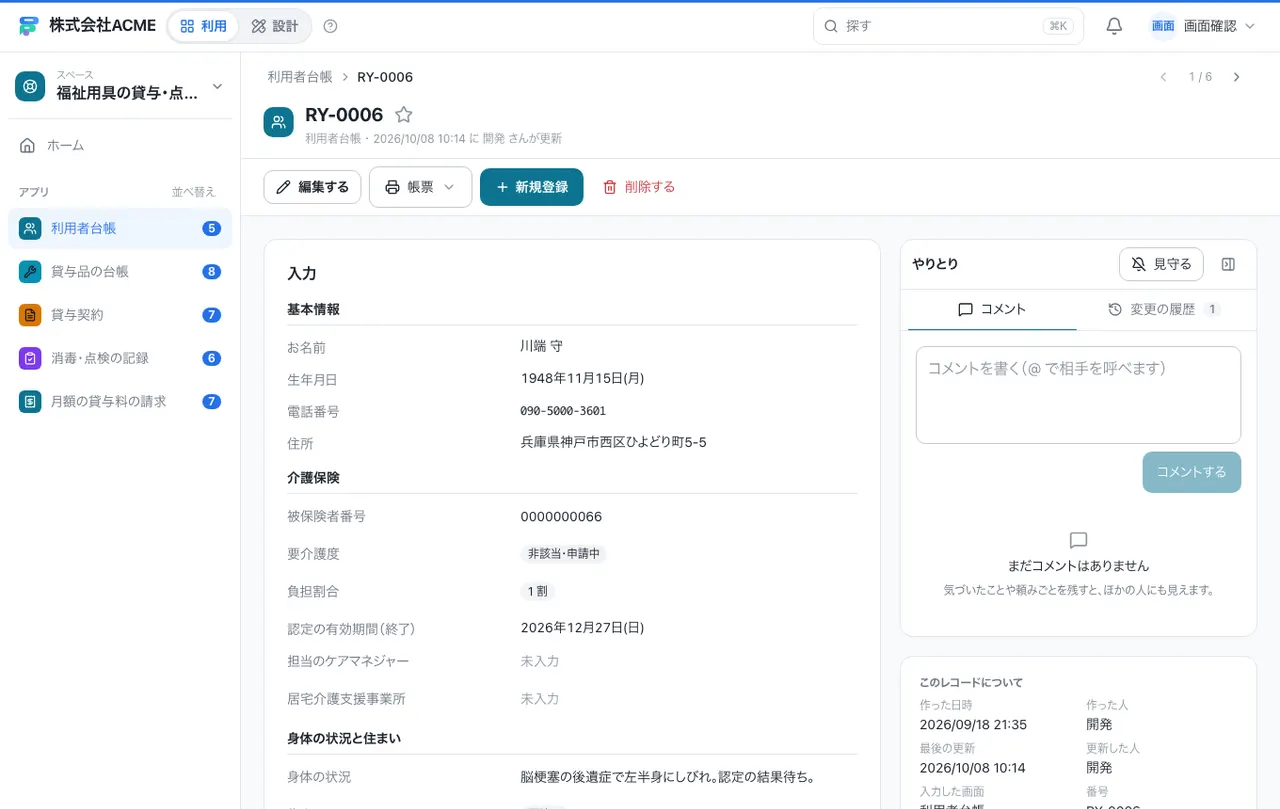Image resolution: width=1280 pixels, height=809 pixels.
Task: Open the 帳票 dropdown menu
Action: pyautogui.click(x=420, y=187)
